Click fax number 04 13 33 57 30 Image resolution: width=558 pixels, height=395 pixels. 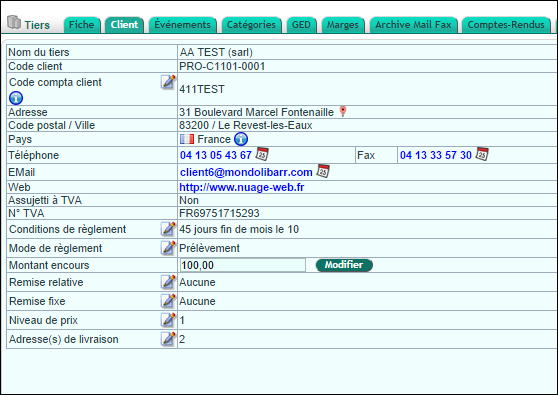(436, 155)
